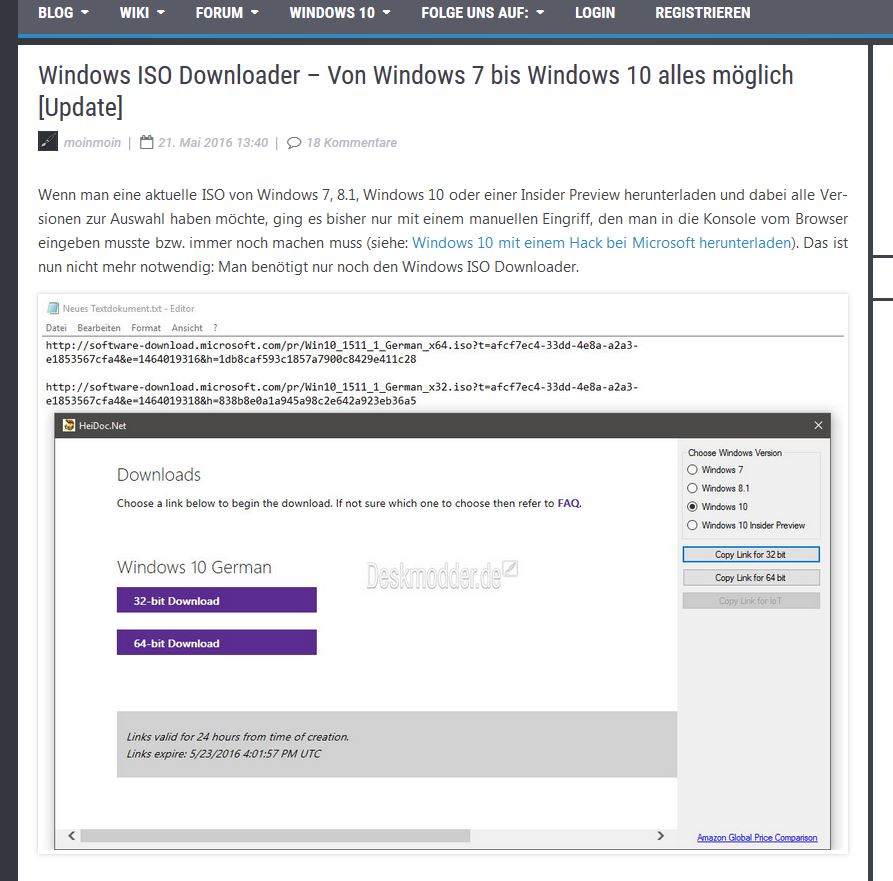893x881 pixels.
Task: Open the Ansicht menu in Editor
Action: click(x=187, y=328)
